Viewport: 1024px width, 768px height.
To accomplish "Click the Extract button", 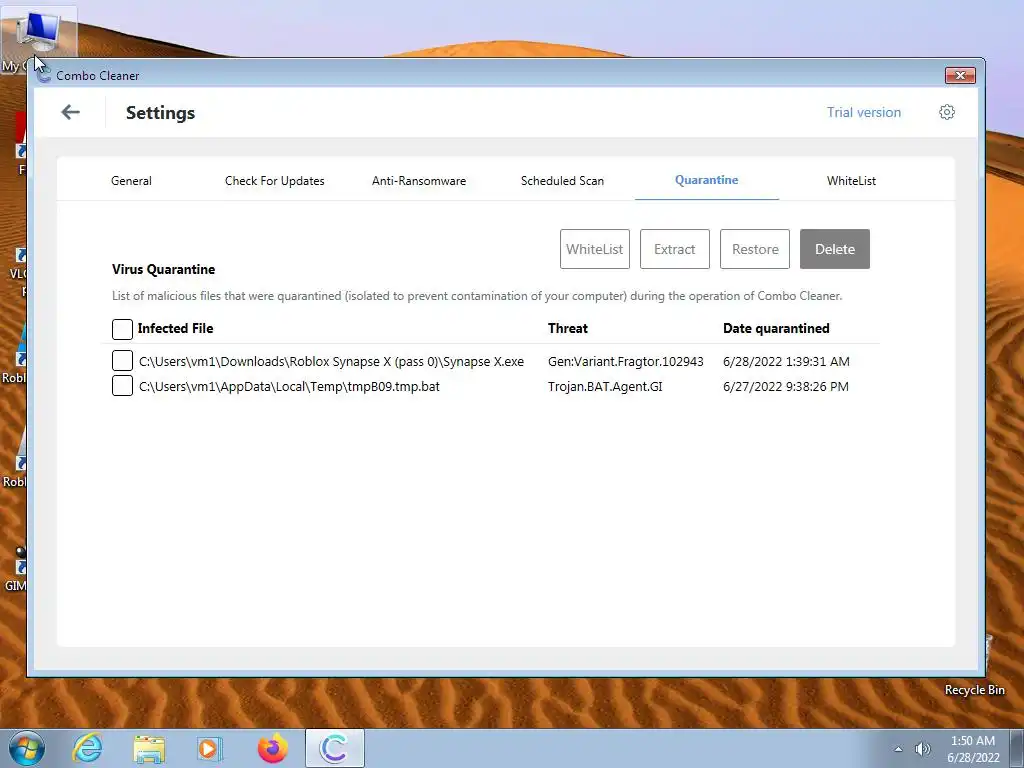I will [x=675, y=249].
